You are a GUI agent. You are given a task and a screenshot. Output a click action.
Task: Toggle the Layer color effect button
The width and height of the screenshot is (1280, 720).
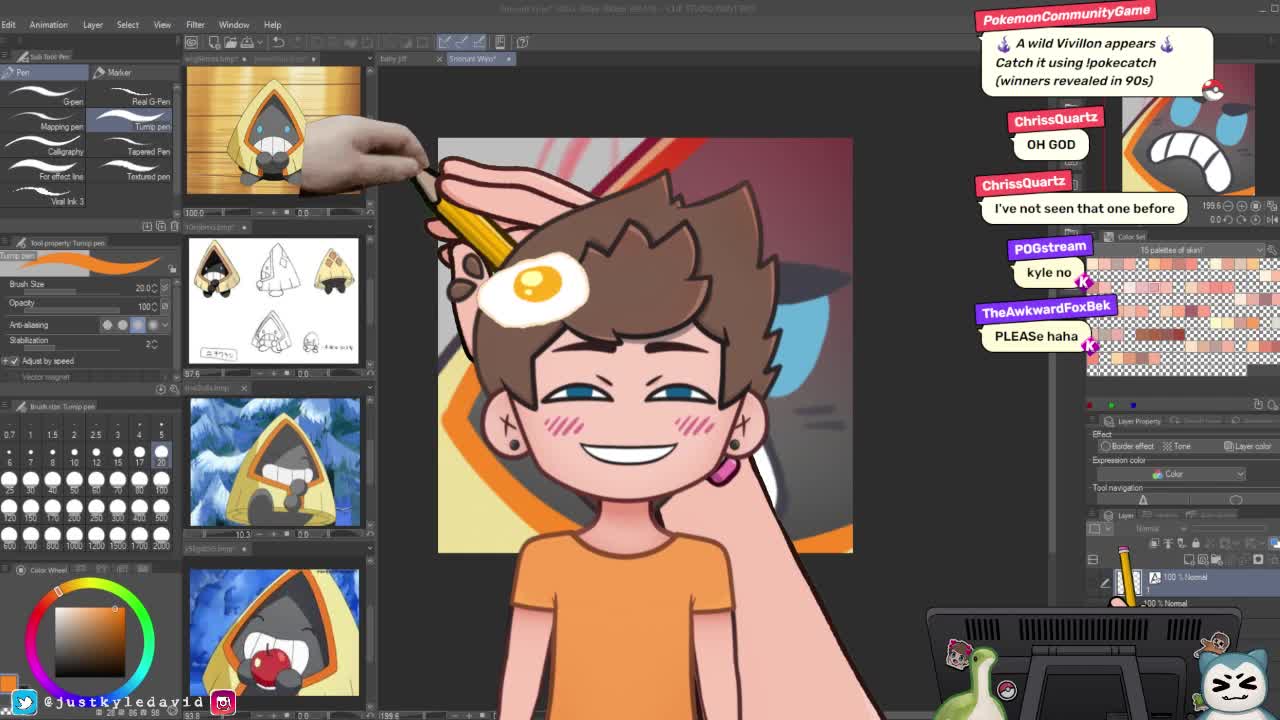click(1247, 446)
